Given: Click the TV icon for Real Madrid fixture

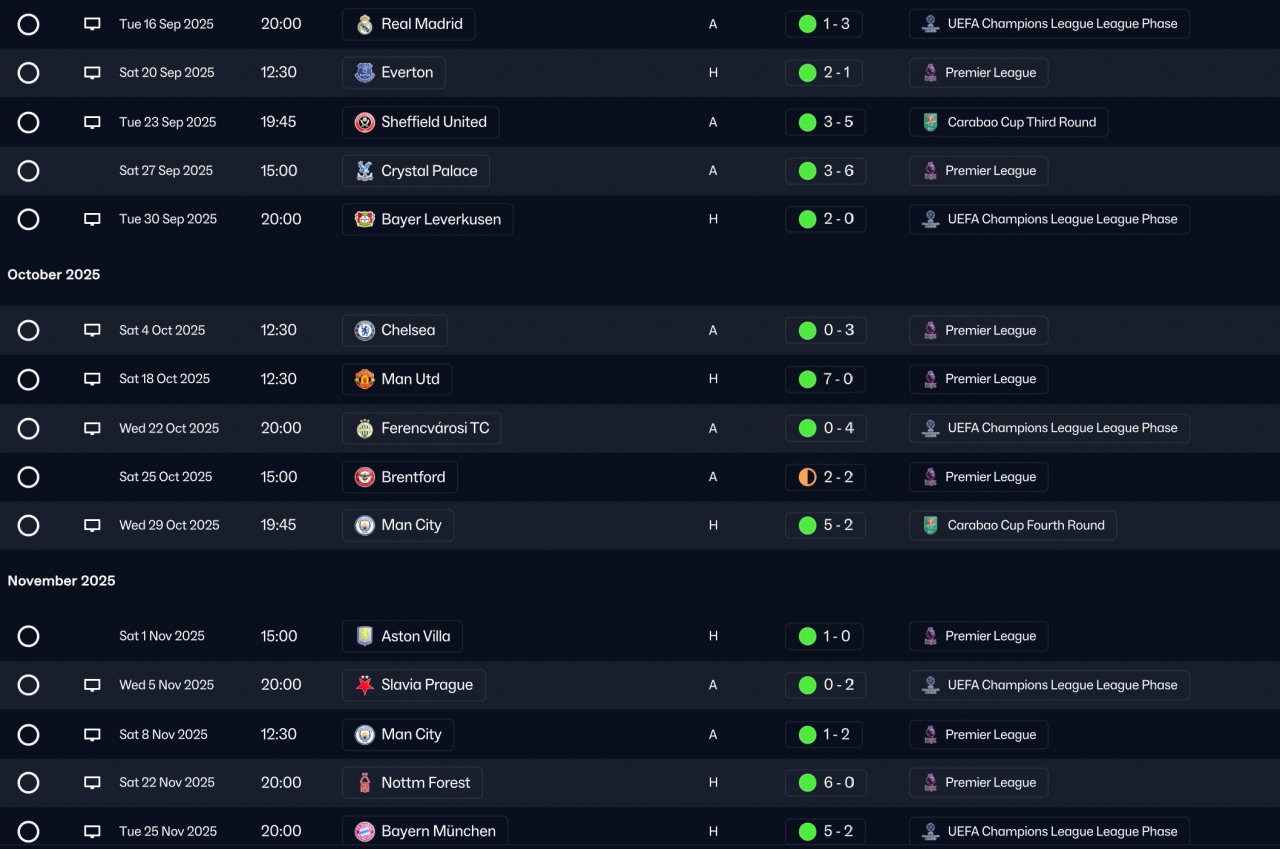Looking at the screenshot, I should (92, 24).
